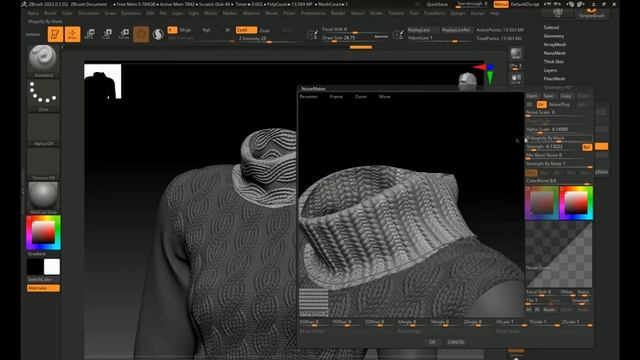Click the ZBrush logo in title bar
This screenshot has width=640, height=360.
24,4
